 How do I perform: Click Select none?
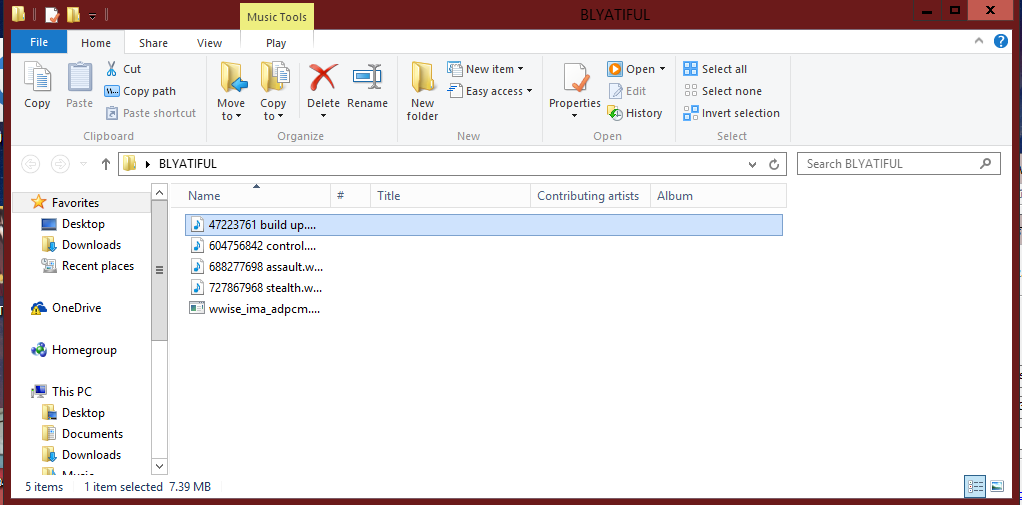[722, 91]
